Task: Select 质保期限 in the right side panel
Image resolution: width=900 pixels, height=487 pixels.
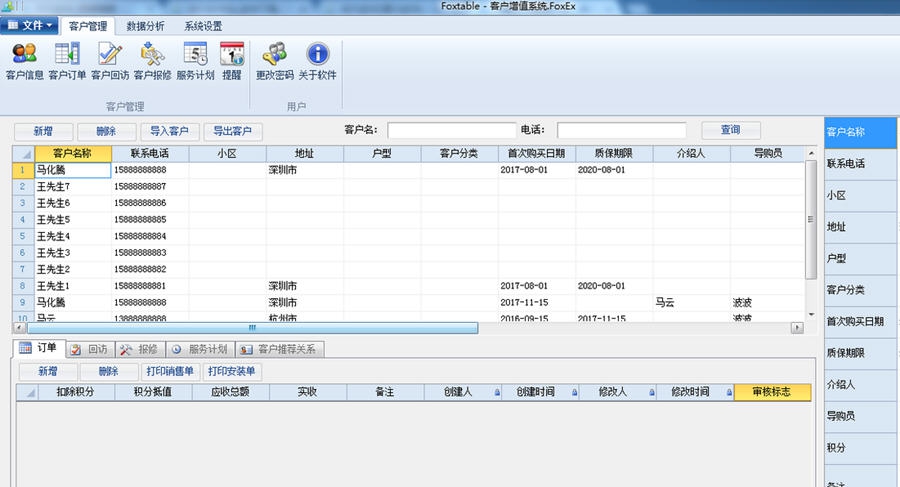Action: tap(860, 353)
